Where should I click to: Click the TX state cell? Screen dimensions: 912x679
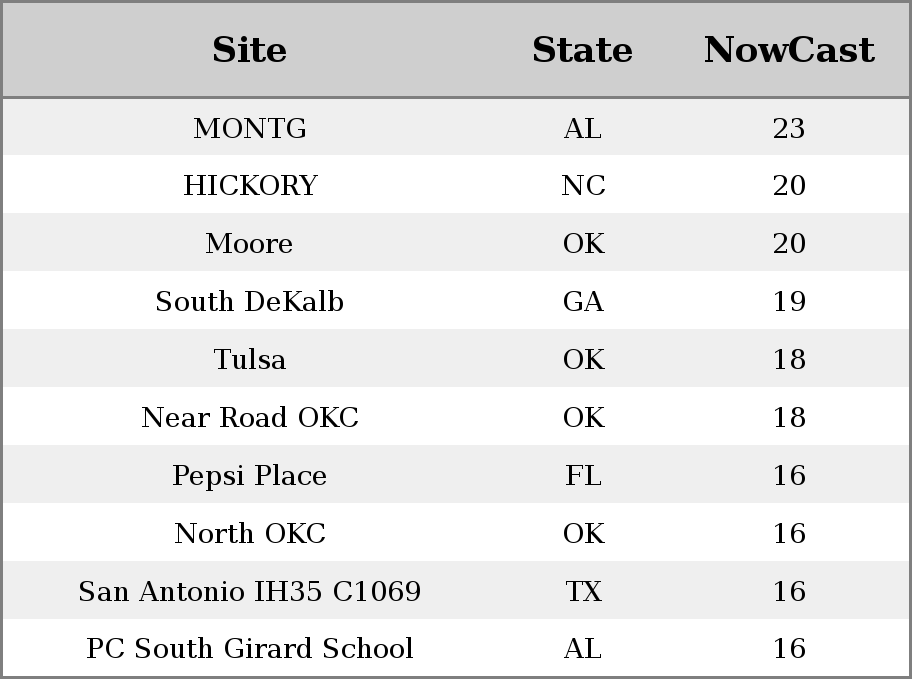[x=583, y=591]
